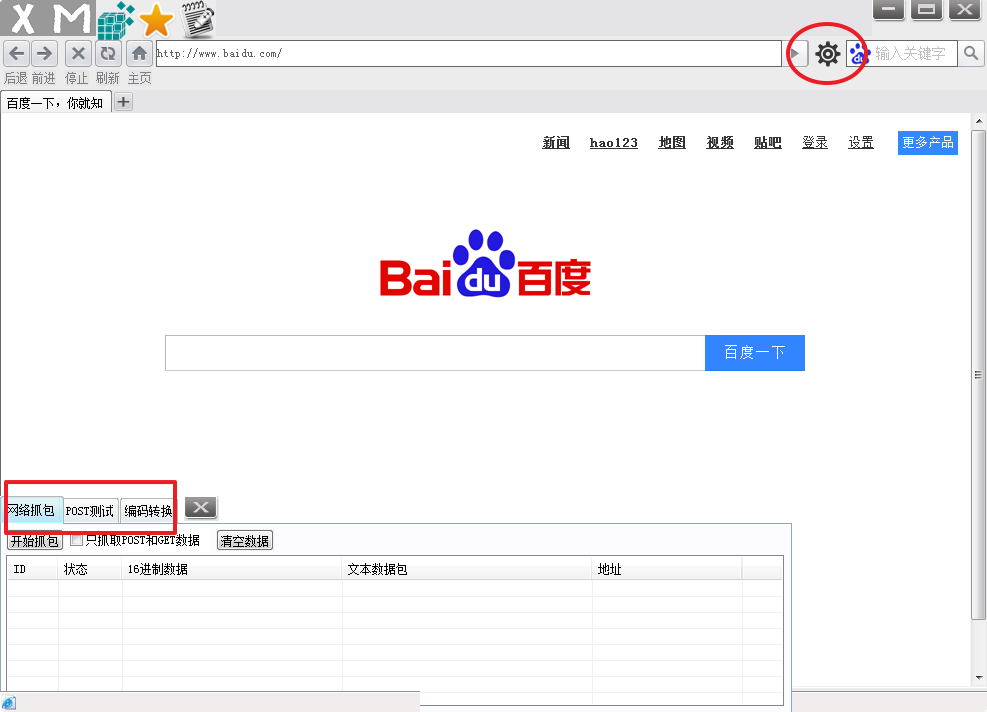
Task: Switch to 网络抓包 tab
Action: click(31, 510)
